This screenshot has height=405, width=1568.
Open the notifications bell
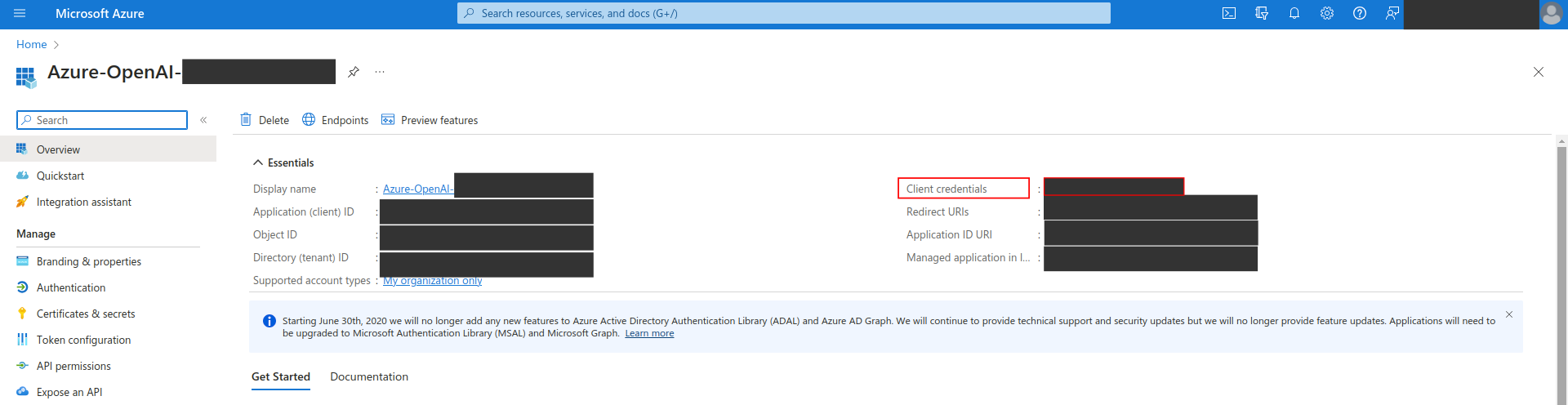coord(1294,13)
